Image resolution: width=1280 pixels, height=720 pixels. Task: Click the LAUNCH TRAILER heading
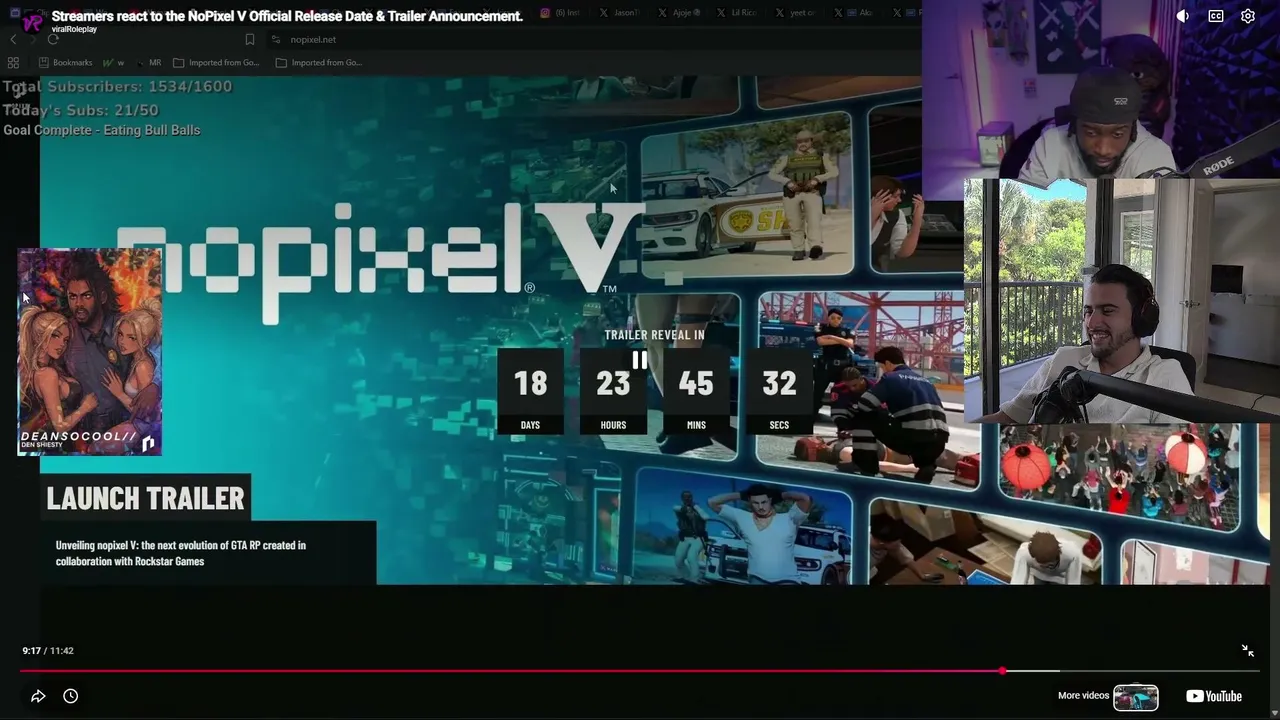[145, 498]
